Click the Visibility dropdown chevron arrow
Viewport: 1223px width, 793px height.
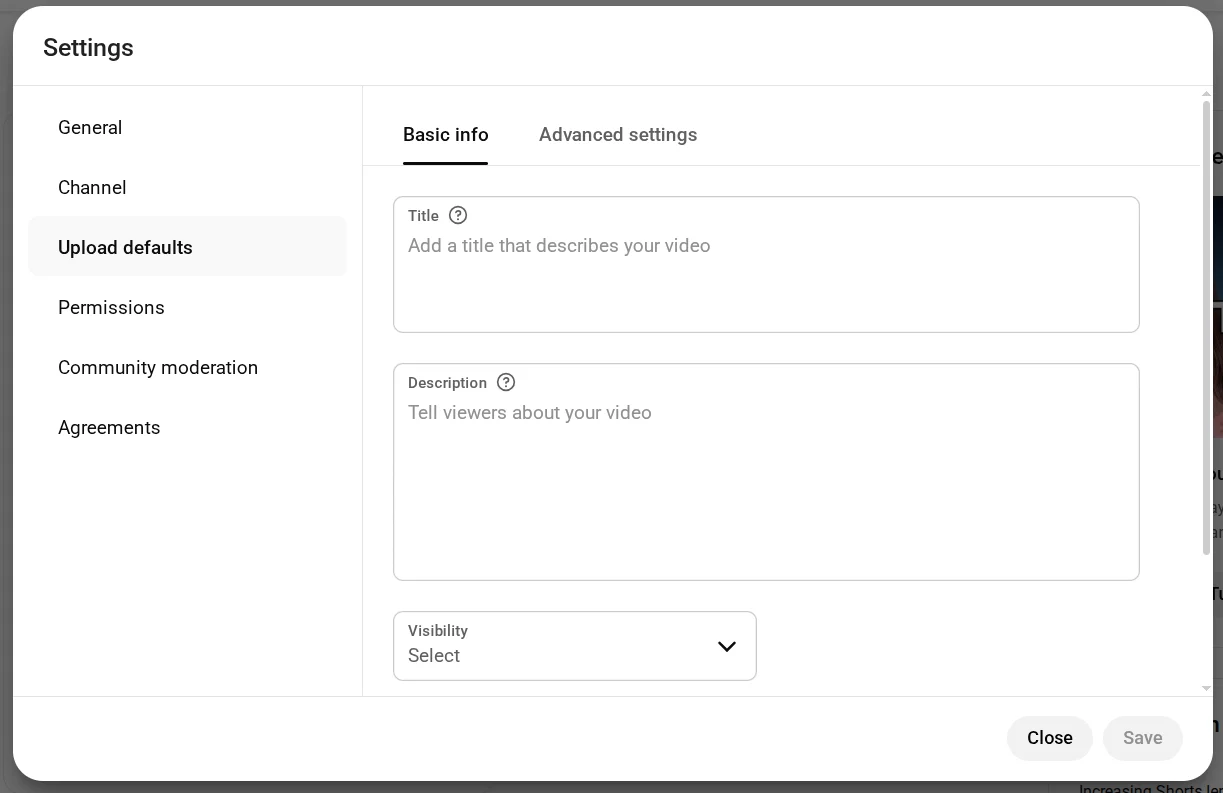coord(727,646)
